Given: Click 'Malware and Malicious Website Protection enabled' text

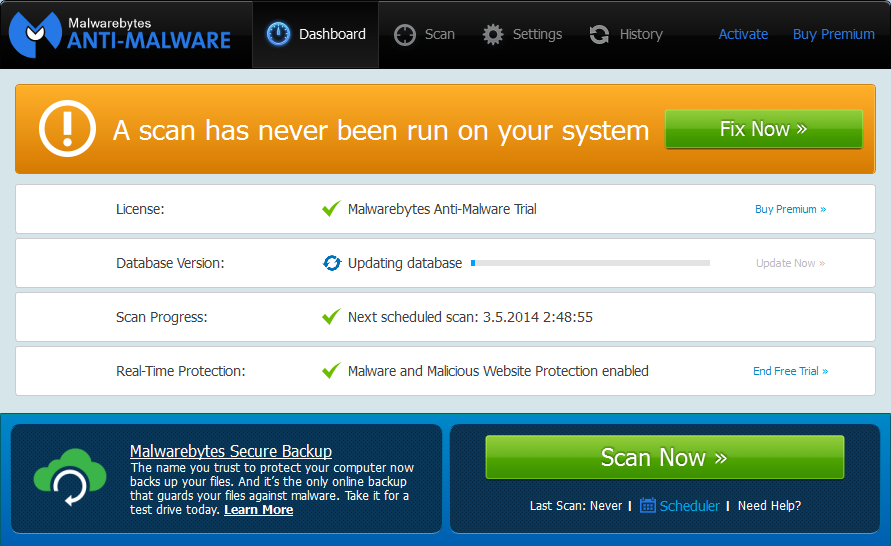Looking at the screenshot, I should pyautogui.click(x=498, y=371).
